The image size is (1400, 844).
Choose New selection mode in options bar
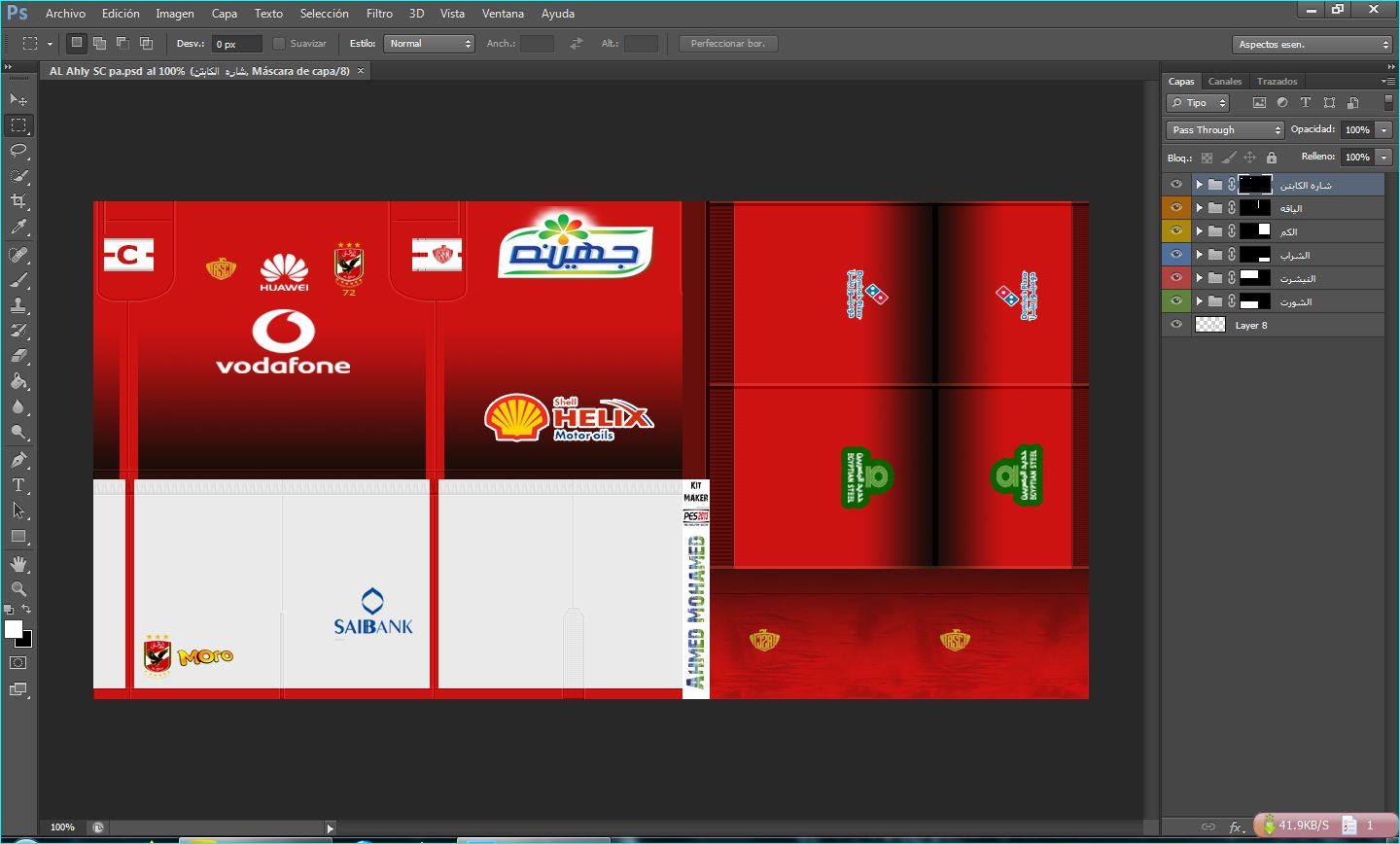77,43
